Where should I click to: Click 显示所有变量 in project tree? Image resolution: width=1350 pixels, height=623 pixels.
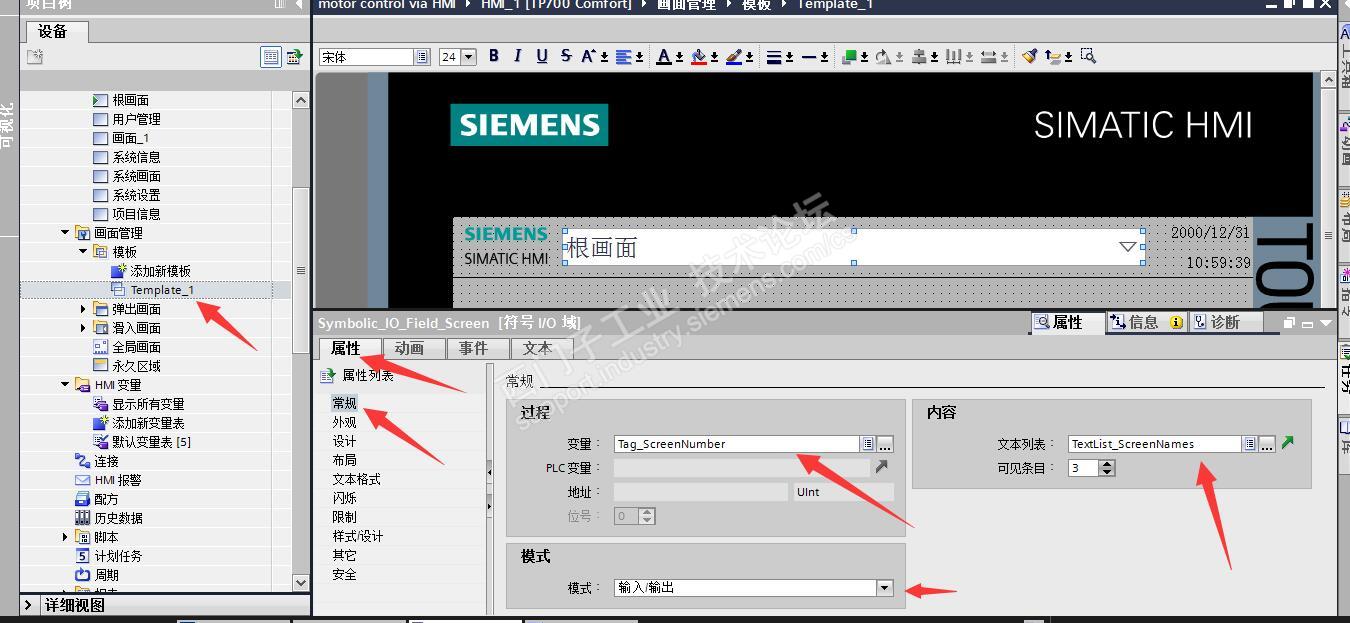point(147,404)
